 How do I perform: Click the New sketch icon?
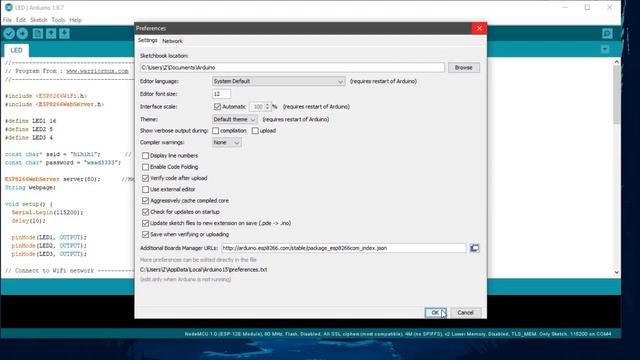pyautogui.click(x=38, y=33)
